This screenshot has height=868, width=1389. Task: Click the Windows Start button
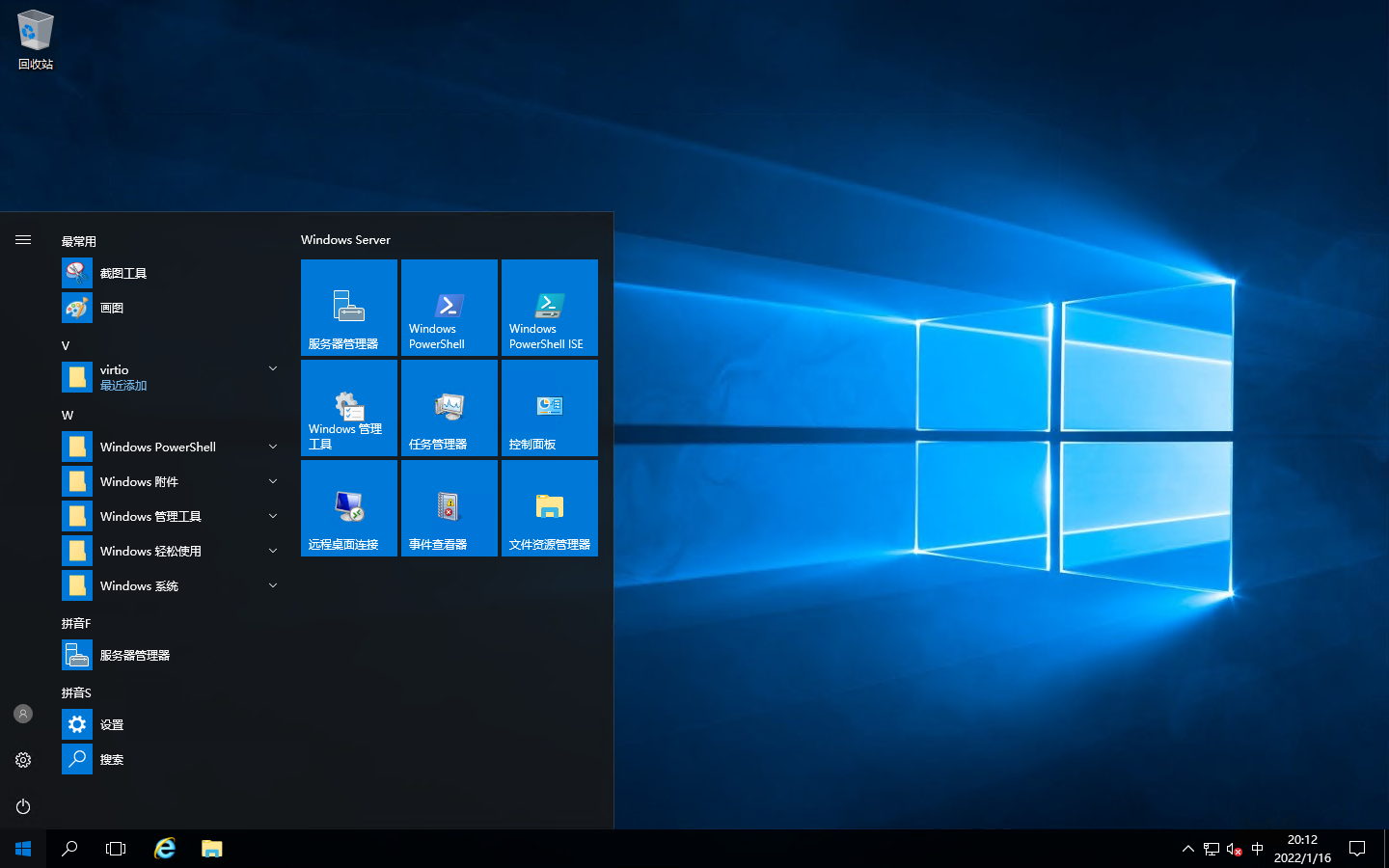coord(23,849)
